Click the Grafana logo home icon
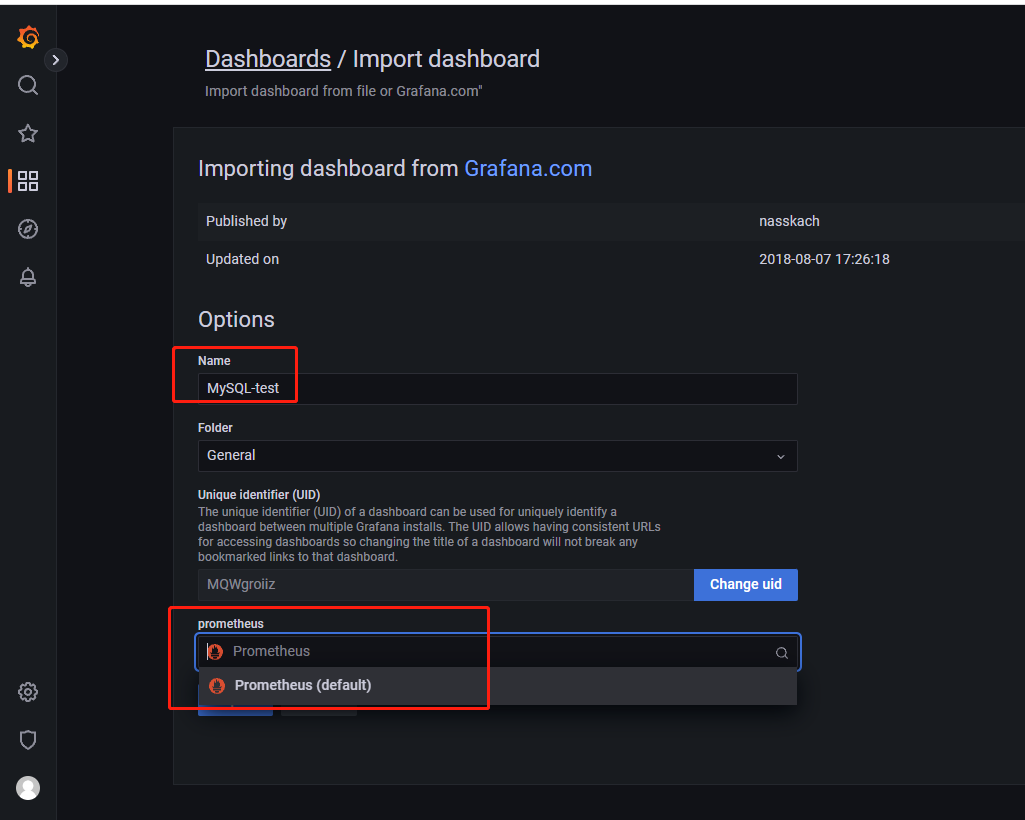Image resolution: width=1025 pixels, height=820 pixels. [28, 37]
